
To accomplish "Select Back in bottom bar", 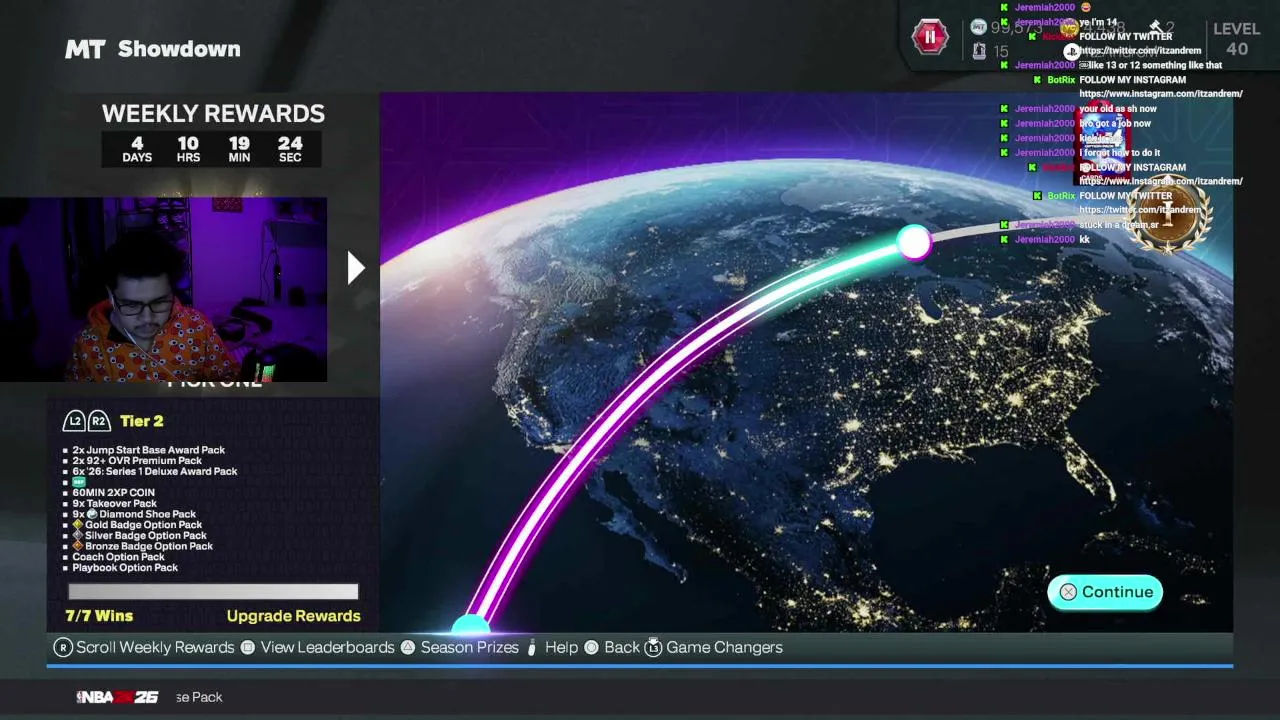I will point(621,647).
